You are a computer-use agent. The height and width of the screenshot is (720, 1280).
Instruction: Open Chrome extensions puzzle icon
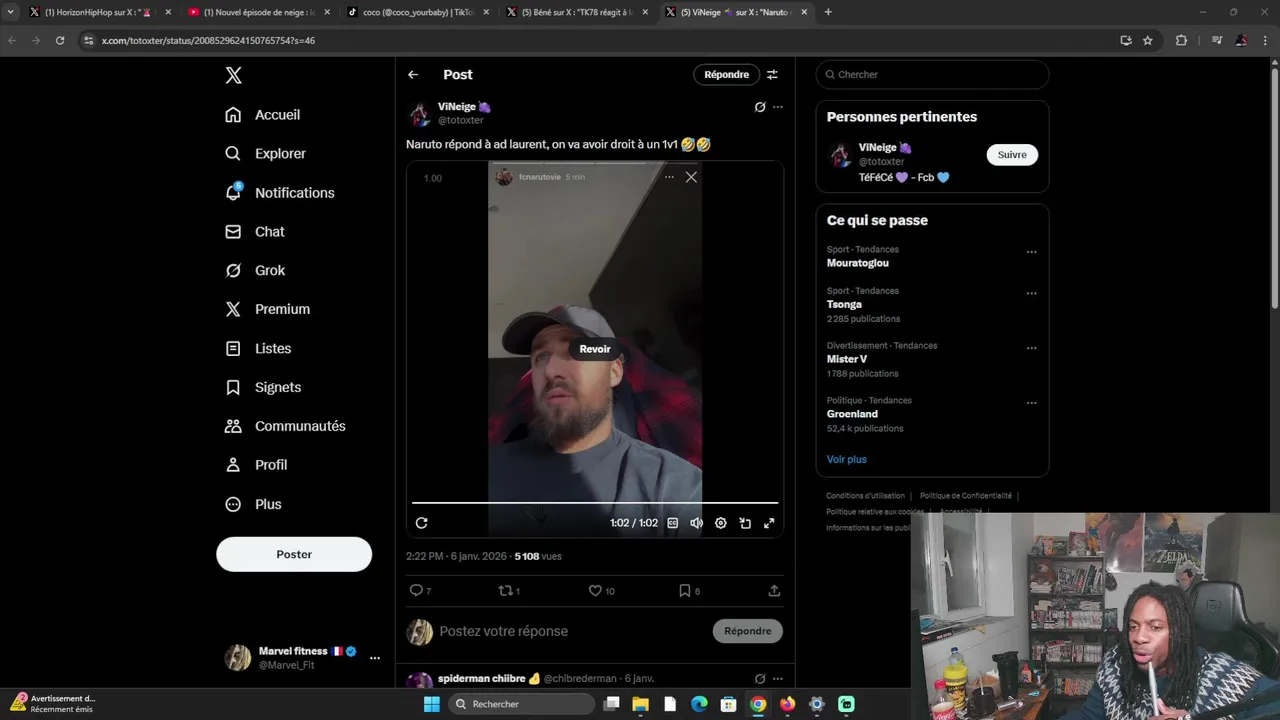1181,40
